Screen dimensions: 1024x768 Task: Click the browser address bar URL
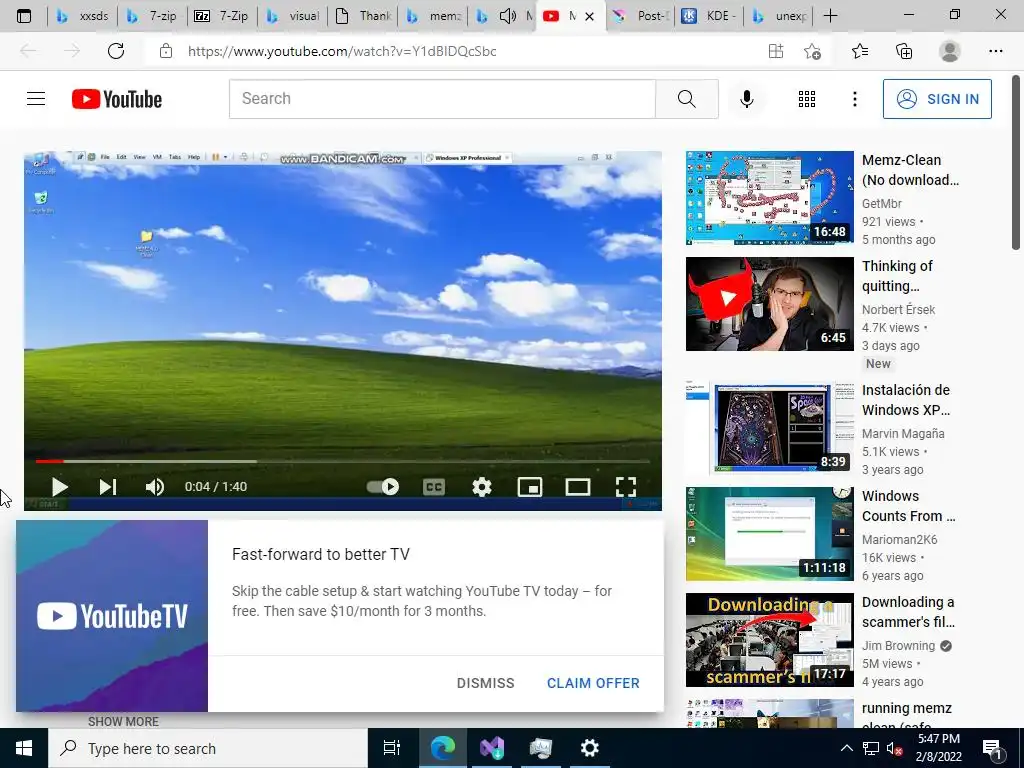pyautogui.click(x=342, y=51)
